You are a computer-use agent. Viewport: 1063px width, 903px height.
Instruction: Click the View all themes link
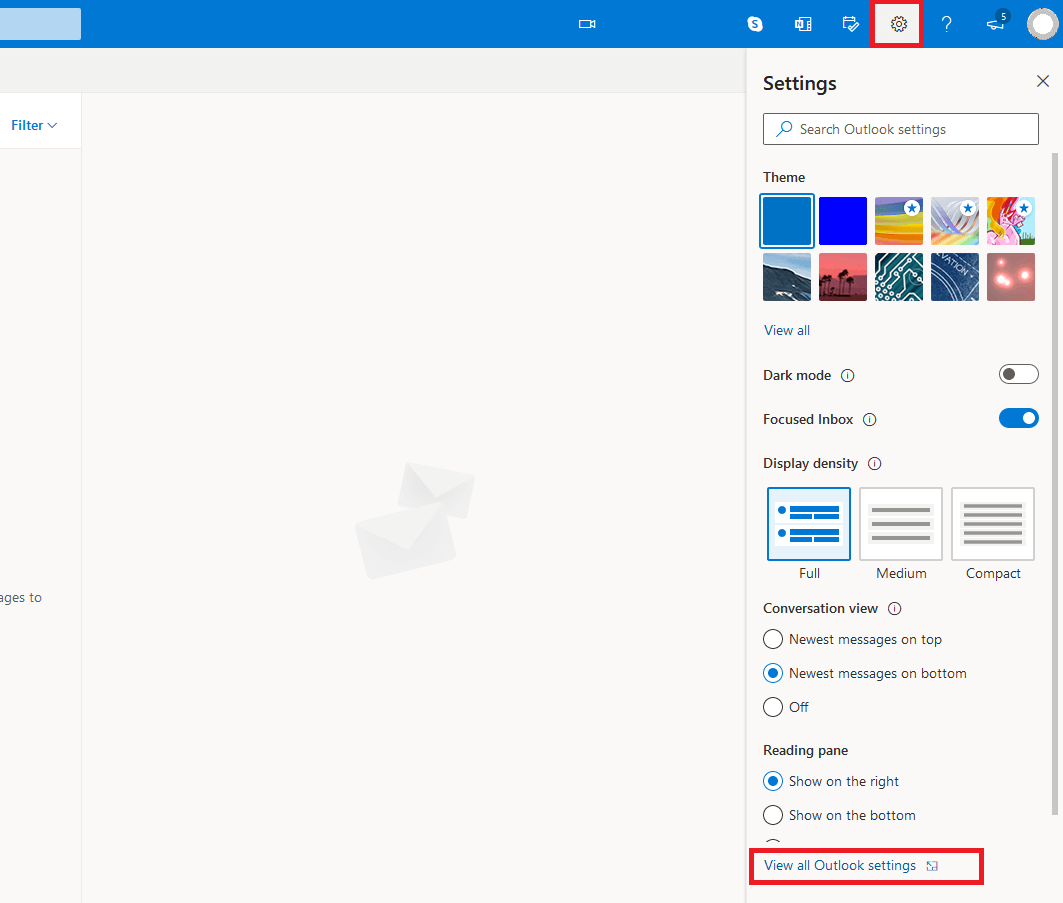(786, 330)
